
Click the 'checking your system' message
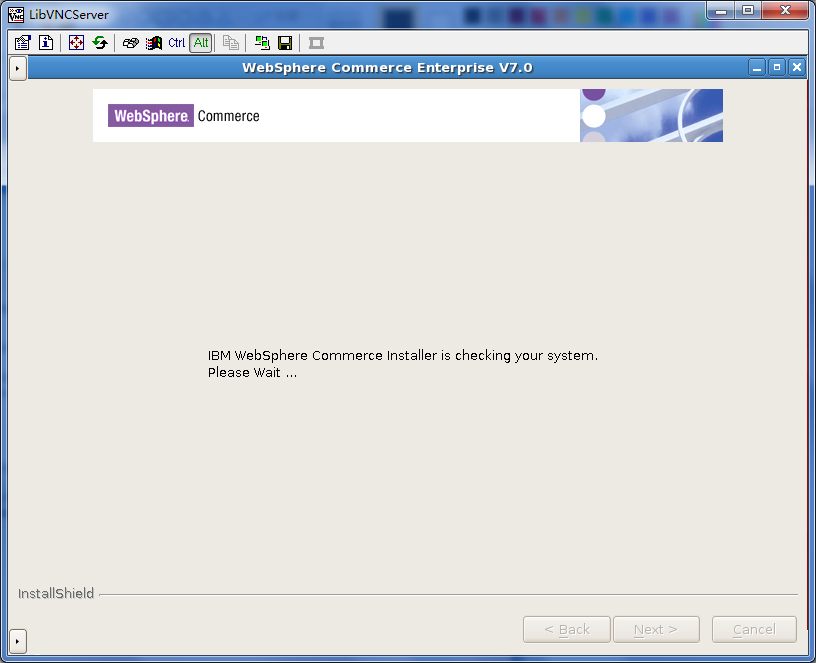[x=403, y=355]
